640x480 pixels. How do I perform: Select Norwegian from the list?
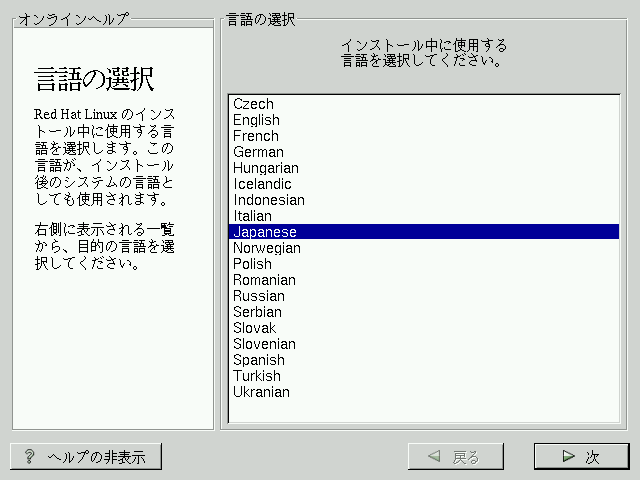tap(266, 248)
